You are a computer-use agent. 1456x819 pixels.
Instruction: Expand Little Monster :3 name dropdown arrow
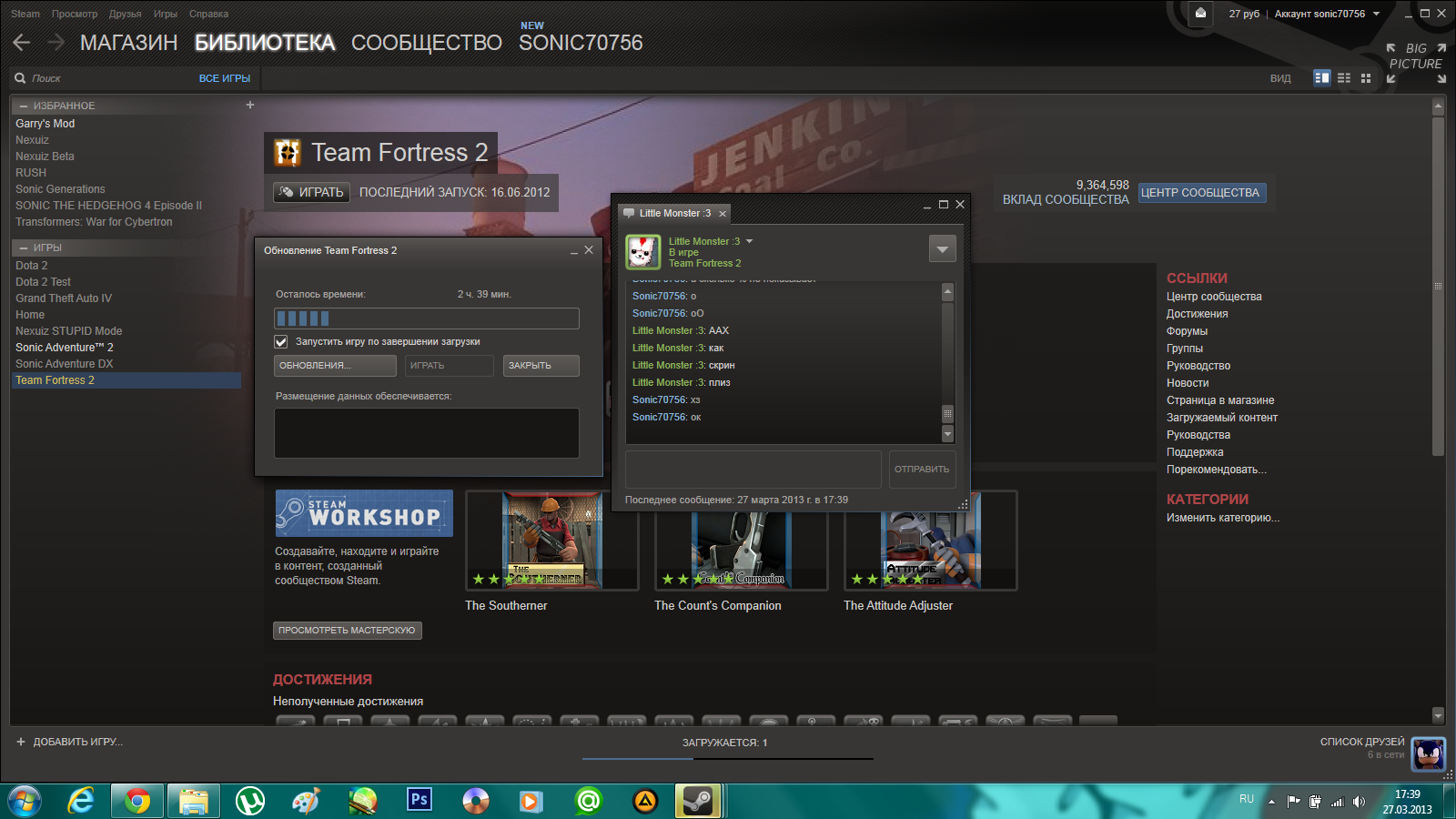[750, 241]
